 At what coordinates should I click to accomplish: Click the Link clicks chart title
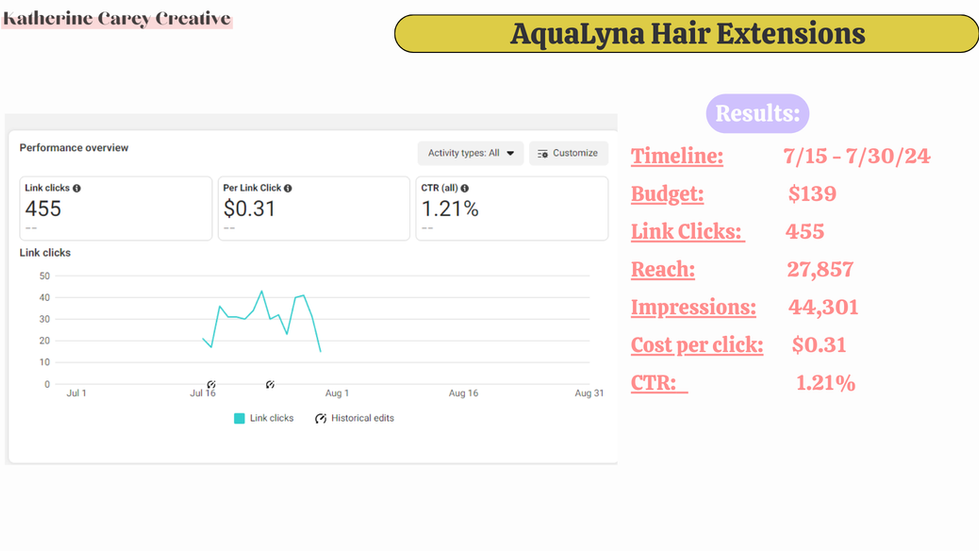click(x=45, y=253)
